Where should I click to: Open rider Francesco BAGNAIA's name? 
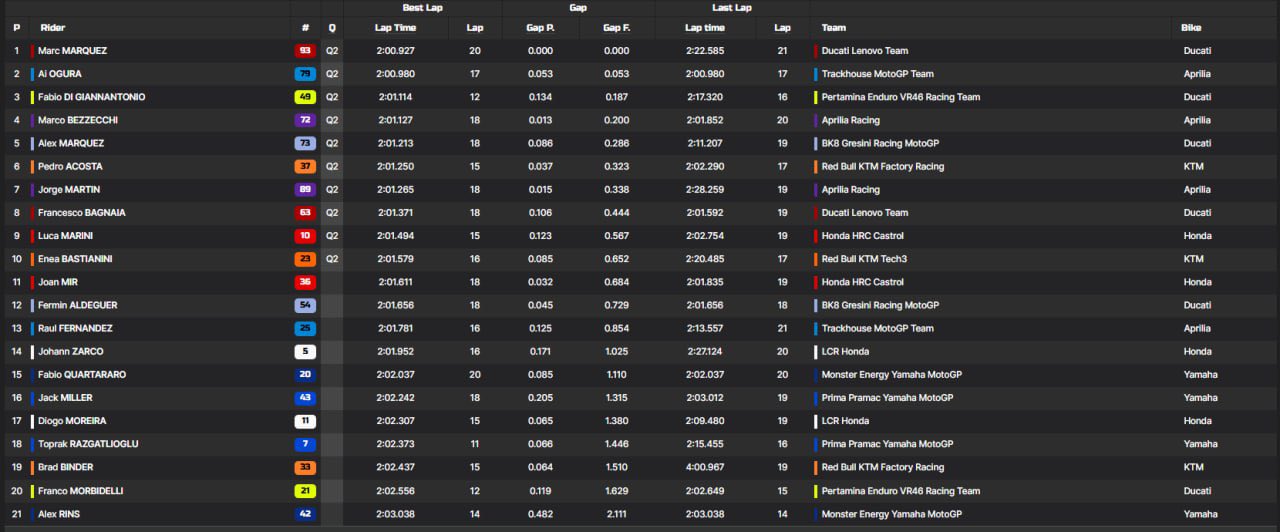click(x=81, y=213)
